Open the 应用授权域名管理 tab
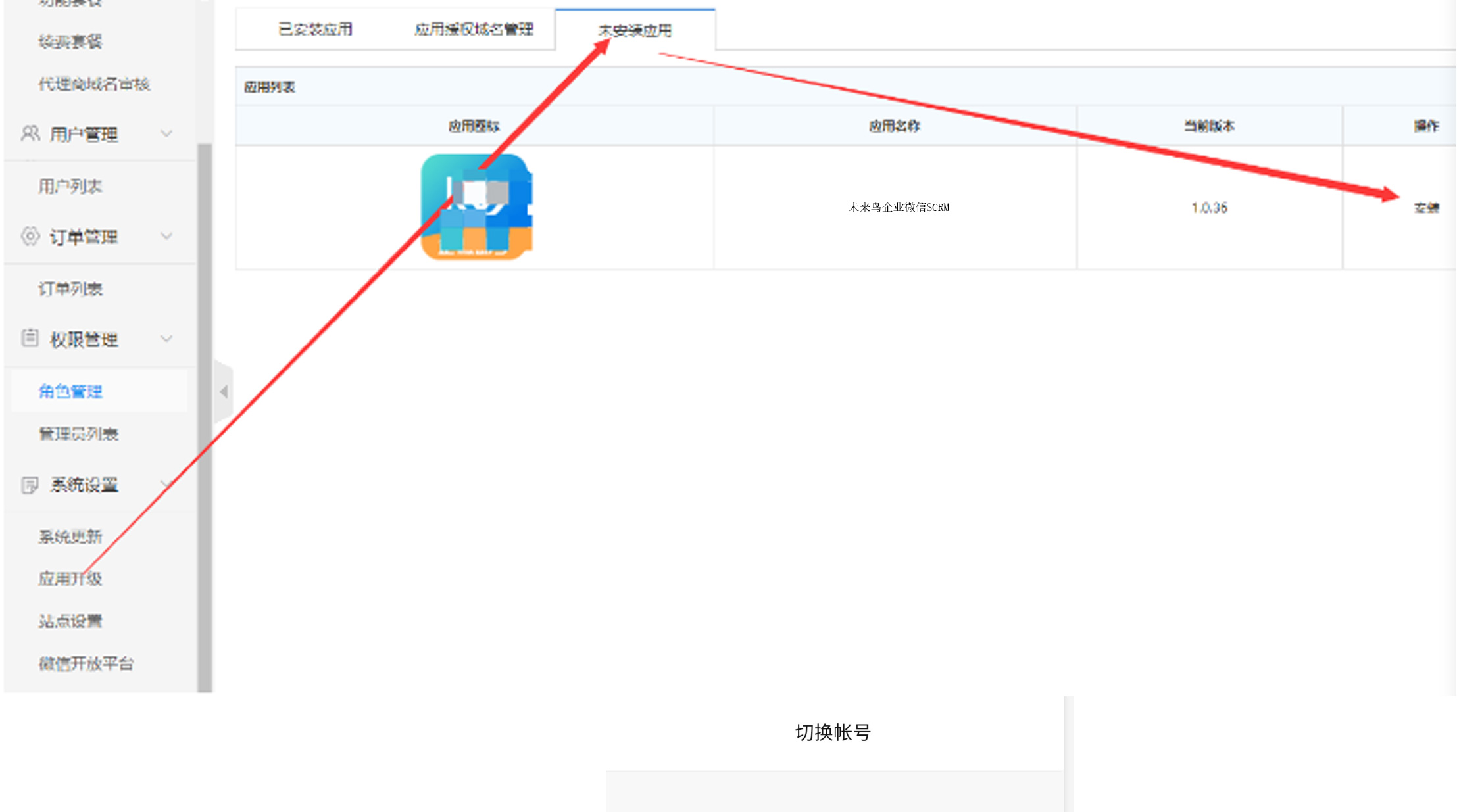The height and width of the screenshot is (812, 1457). click(474, 30)
